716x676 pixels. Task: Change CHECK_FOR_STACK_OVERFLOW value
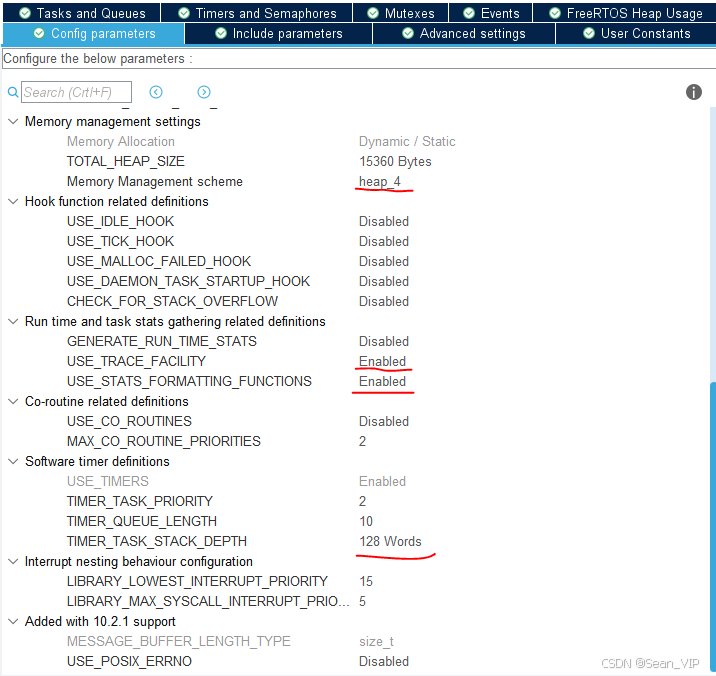[384, 301]
